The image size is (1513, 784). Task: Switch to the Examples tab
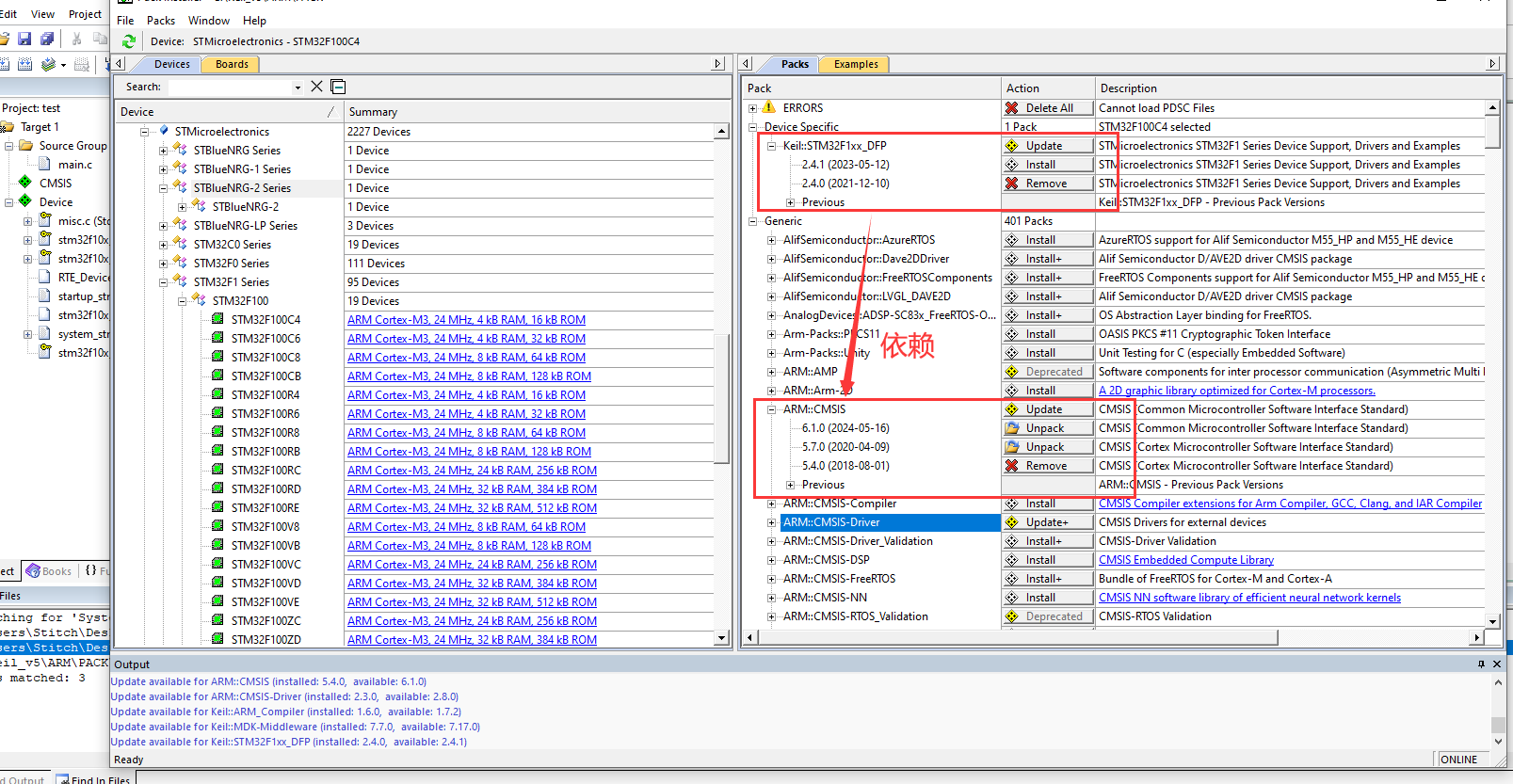pos(856,64)
